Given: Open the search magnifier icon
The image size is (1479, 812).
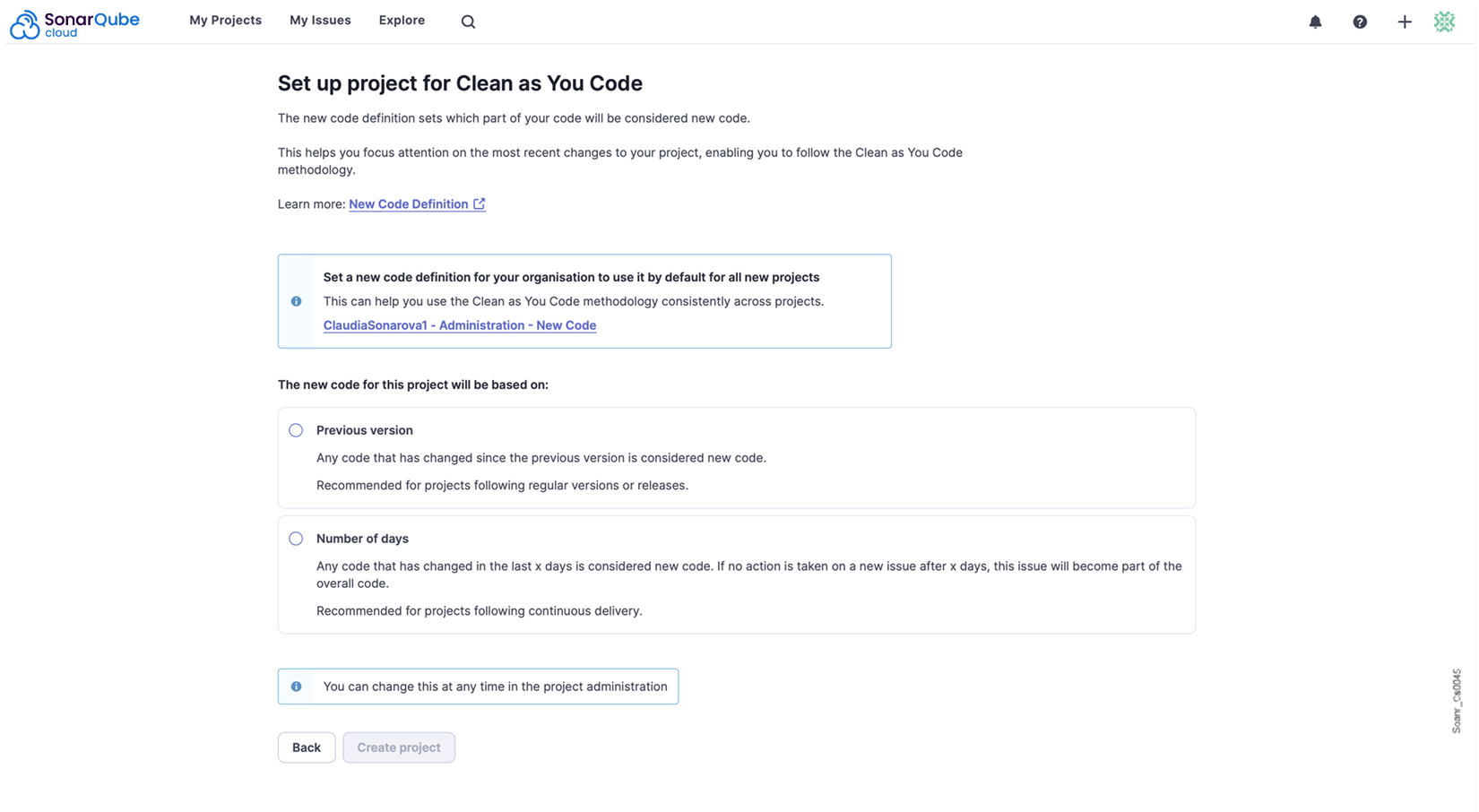Looking at the screenshot, I should pos(468,22).
